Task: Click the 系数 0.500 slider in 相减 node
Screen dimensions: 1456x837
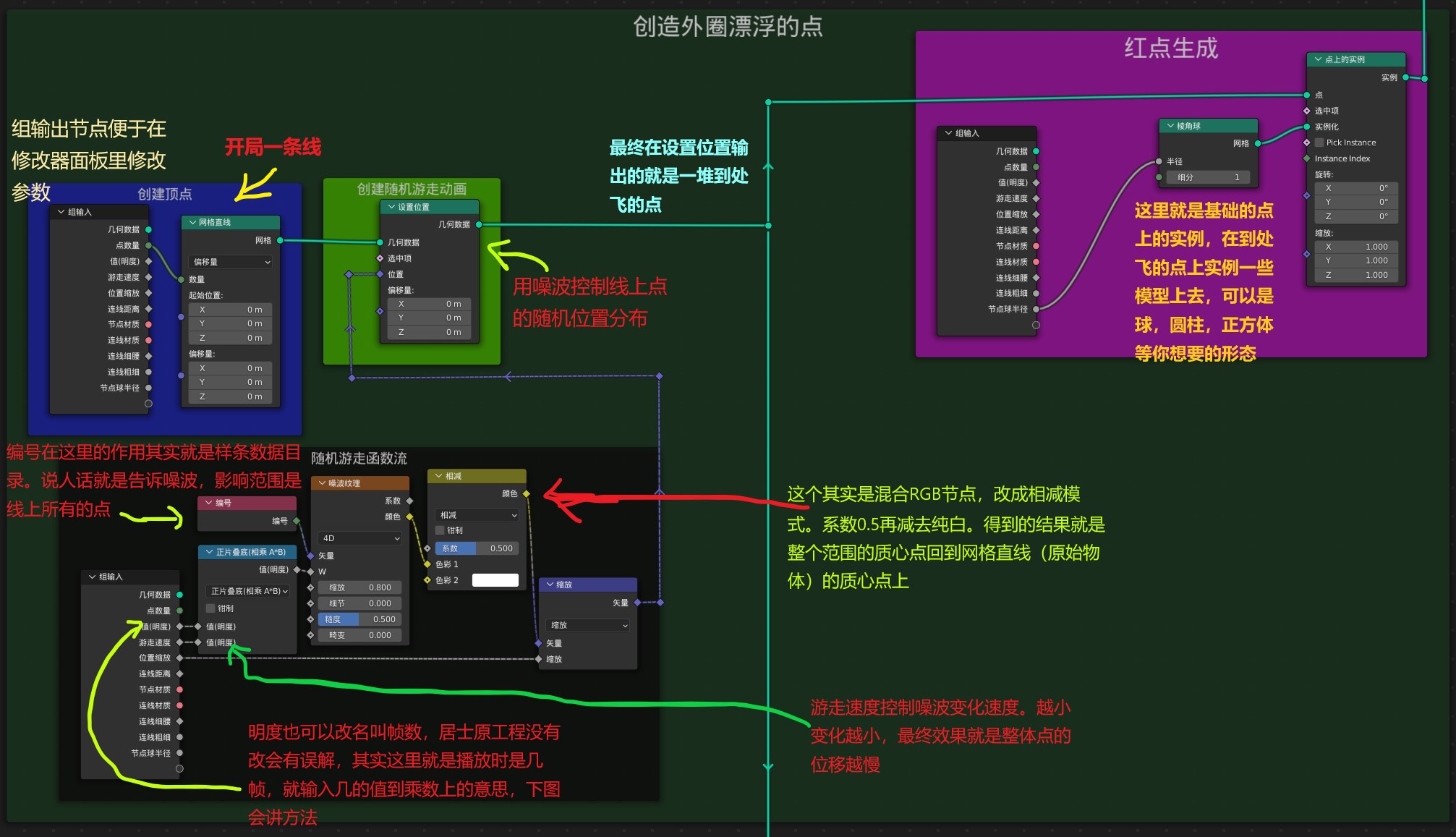Action: tap(475, 548)
